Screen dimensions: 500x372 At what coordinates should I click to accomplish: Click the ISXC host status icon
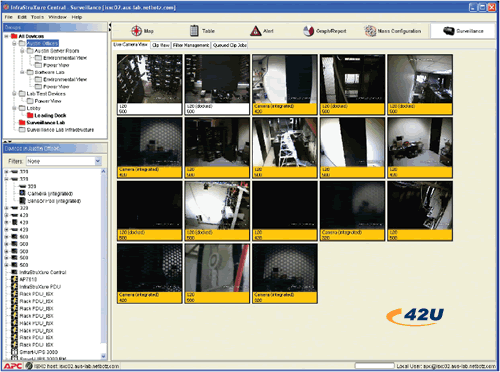[x=29, y=366]
